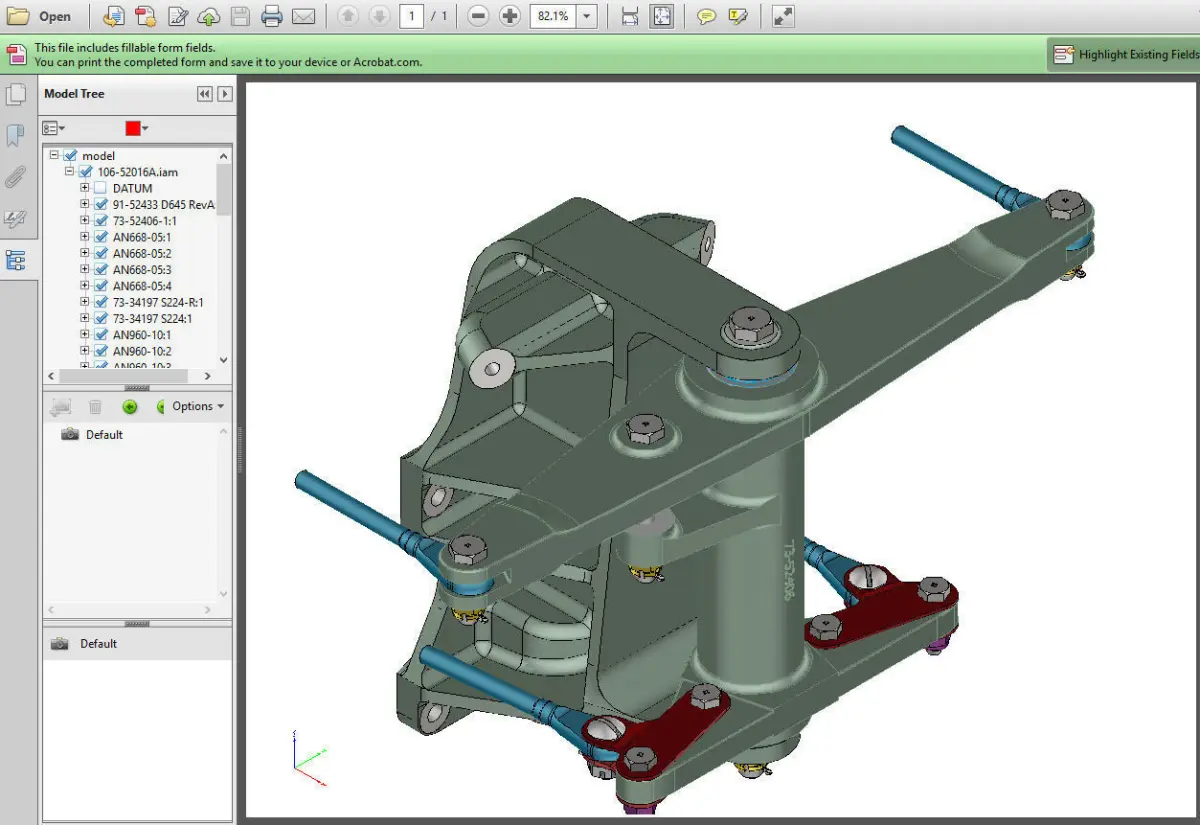
Task: Check the DATUM visibility checkbox
Action: click(x=100, y=188)
